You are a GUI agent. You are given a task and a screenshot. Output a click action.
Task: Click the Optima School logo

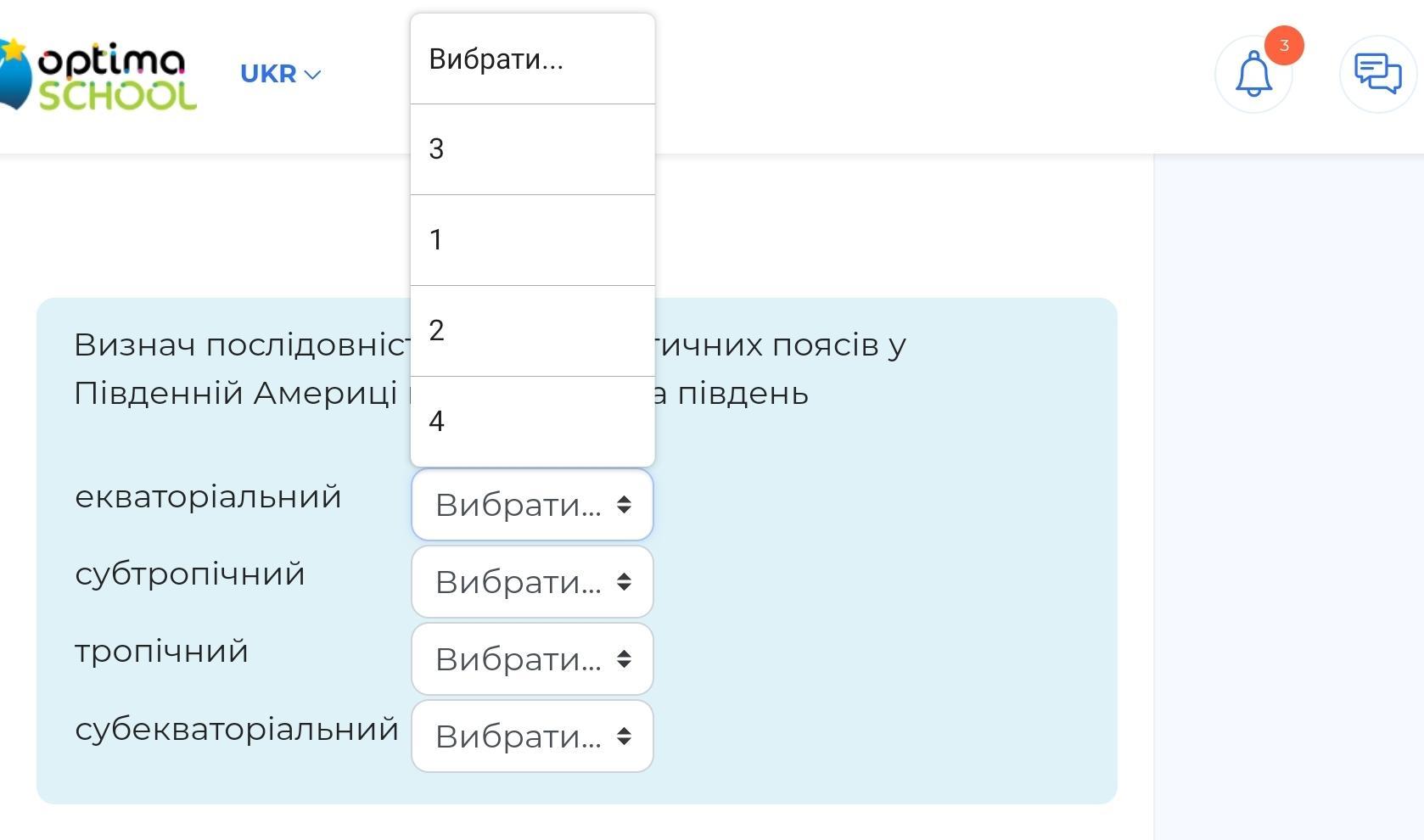(x=102, y=75)
